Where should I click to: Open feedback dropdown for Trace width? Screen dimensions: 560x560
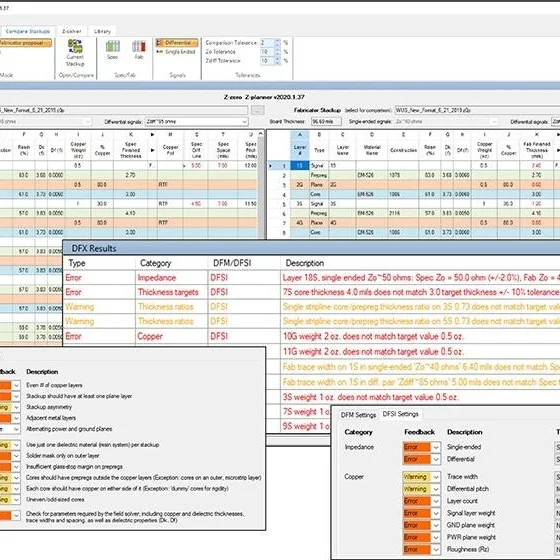(x=436, y=477)
